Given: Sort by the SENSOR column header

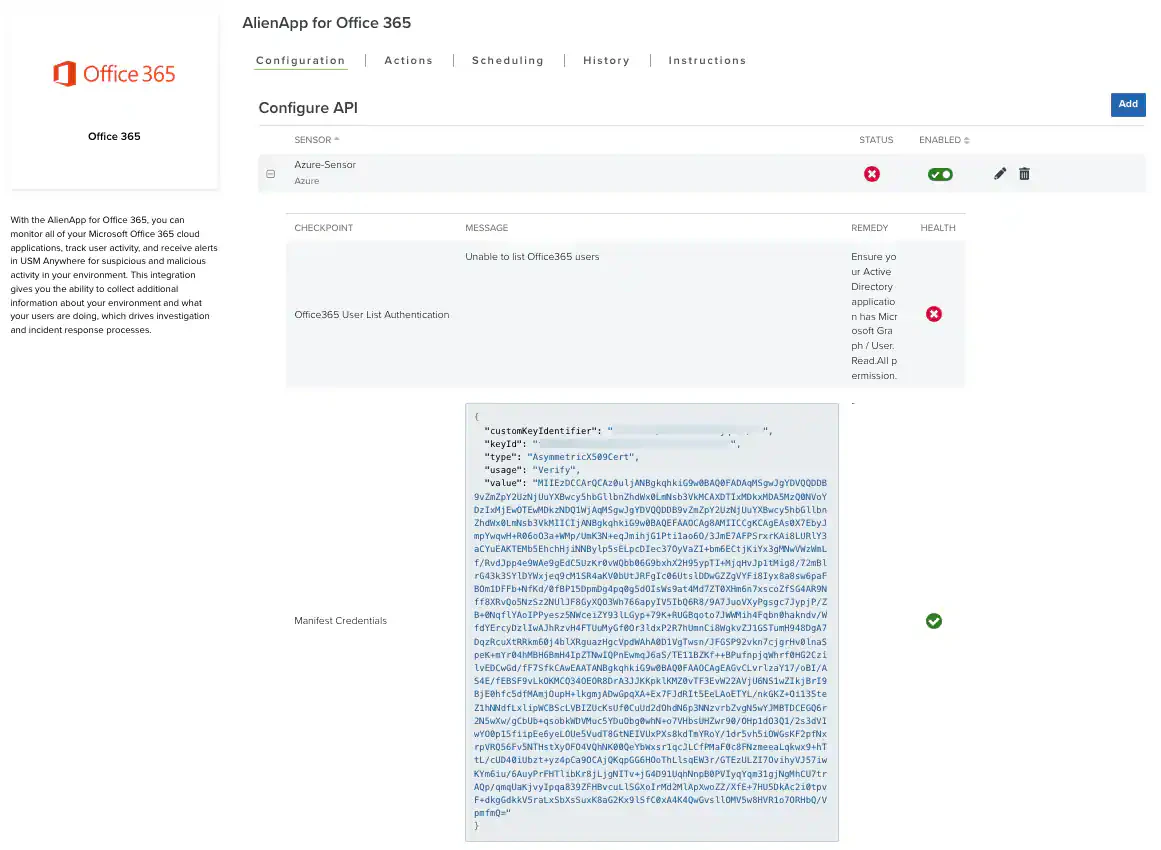Looking at the screenshot, I should [x=316, y=140].
